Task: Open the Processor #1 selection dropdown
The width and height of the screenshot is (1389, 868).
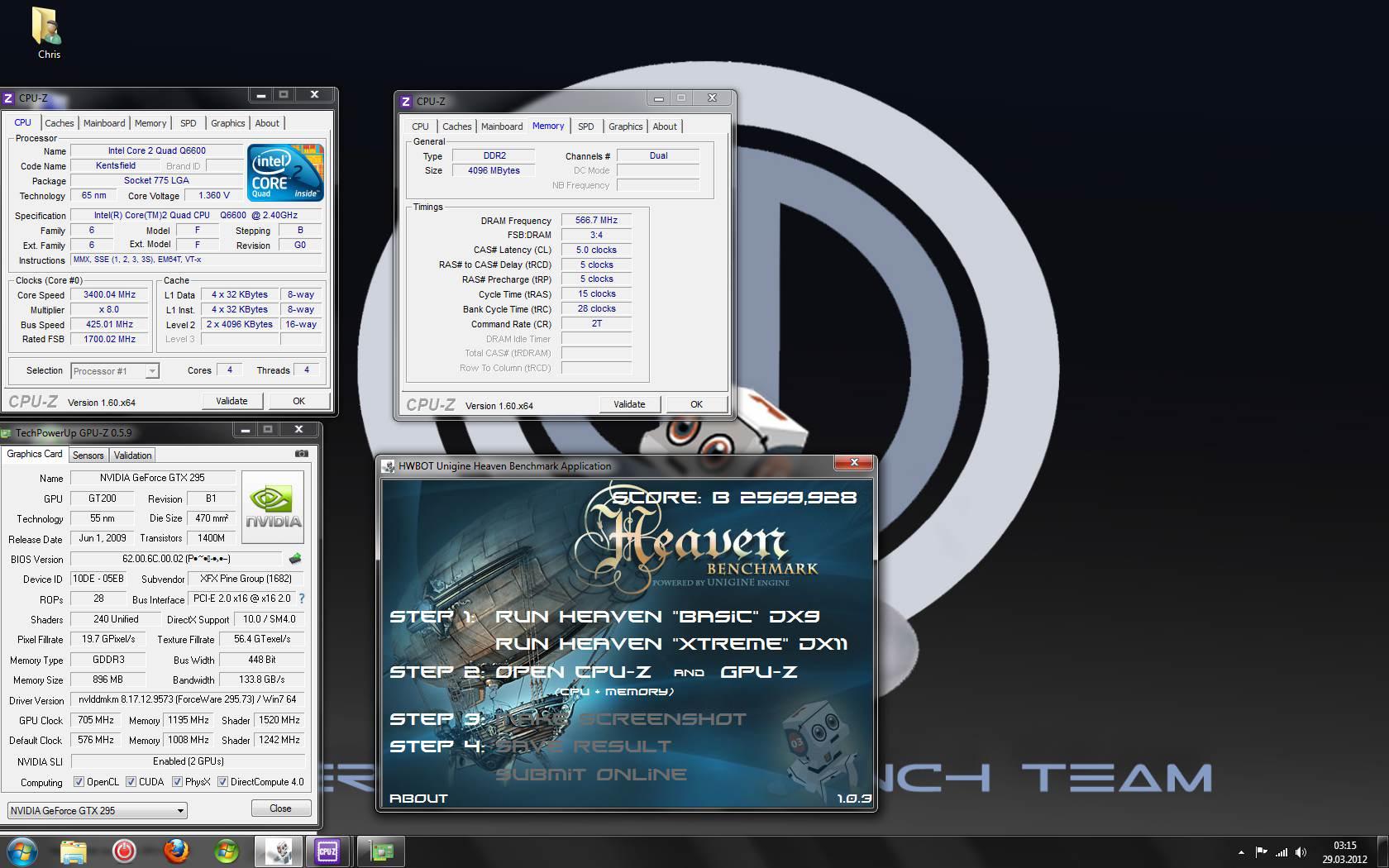Action: point(115,371)
